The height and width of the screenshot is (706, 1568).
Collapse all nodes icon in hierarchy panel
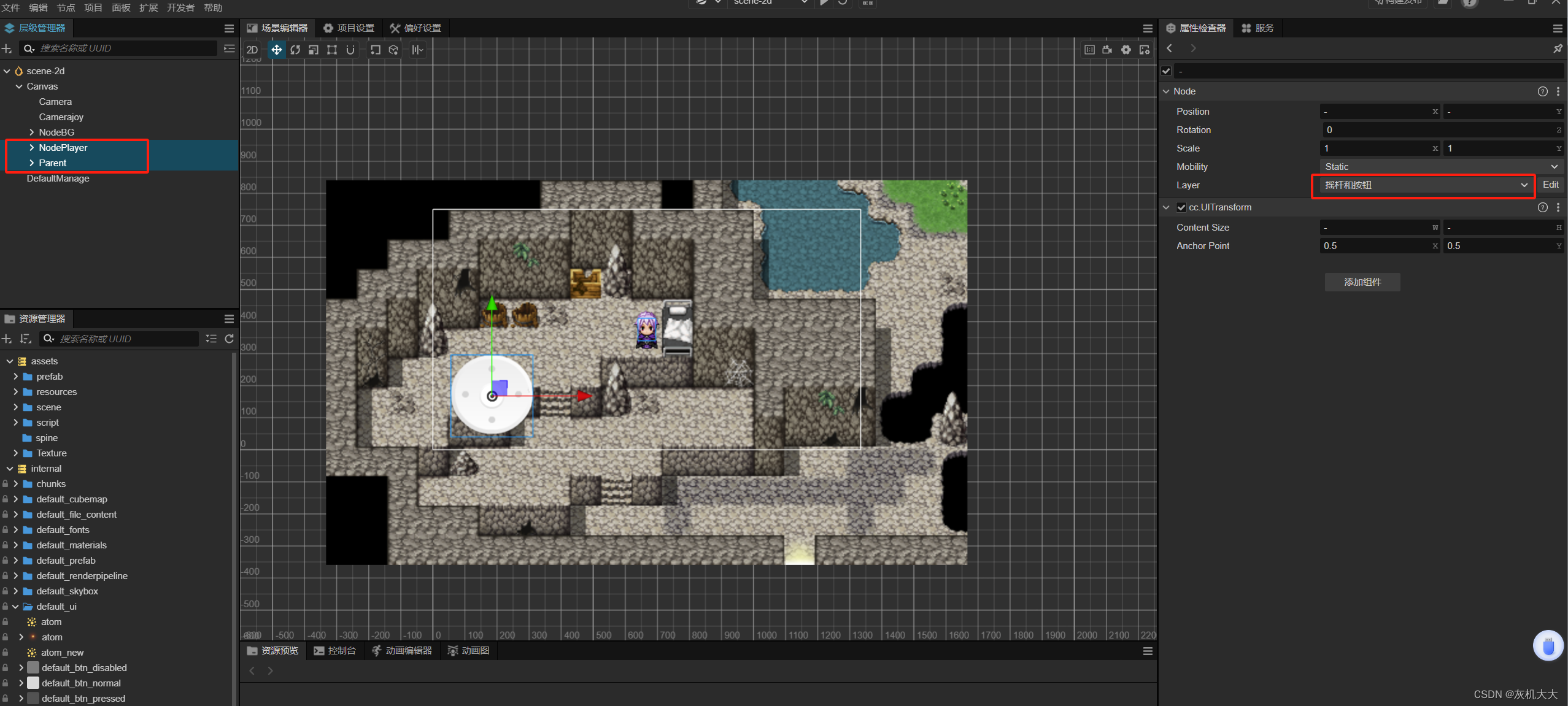point(230,48)
